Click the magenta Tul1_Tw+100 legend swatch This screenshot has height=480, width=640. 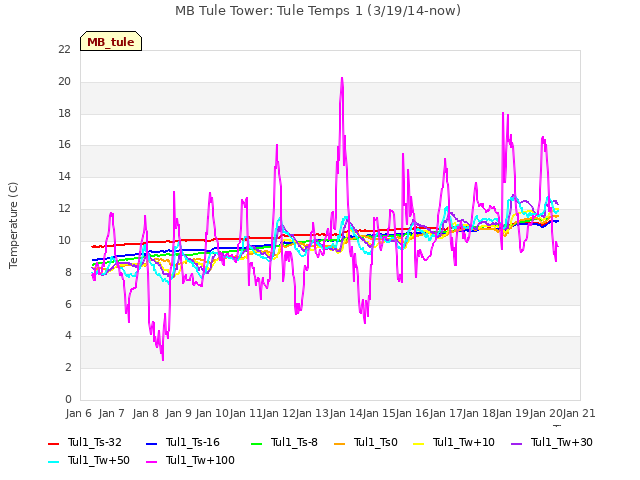[x=151, y=461]
